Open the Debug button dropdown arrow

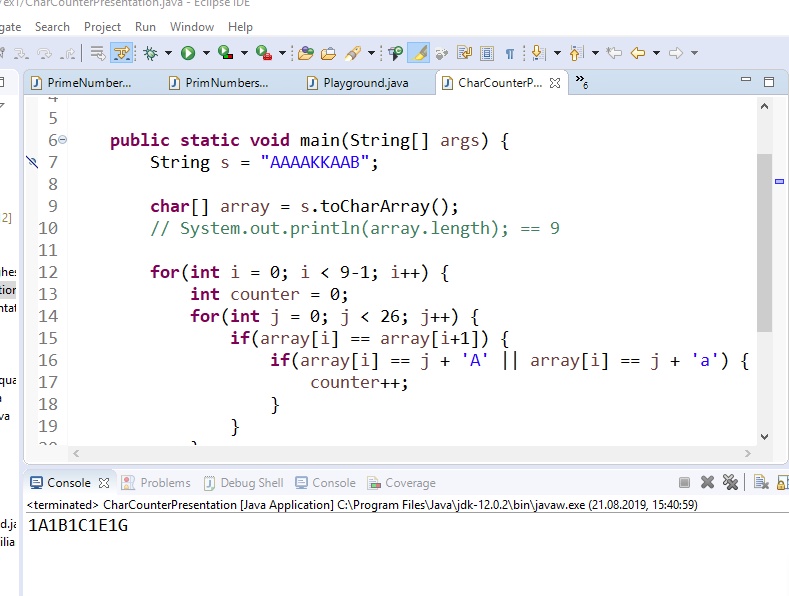click(168, 53)
